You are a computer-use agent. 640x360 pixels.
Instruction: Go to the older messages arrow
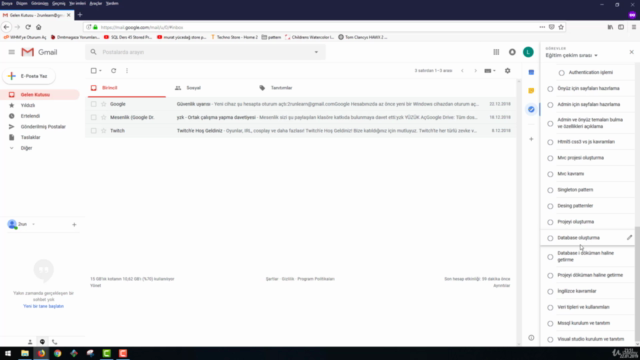pyautogui.click(x=475, y=71)
